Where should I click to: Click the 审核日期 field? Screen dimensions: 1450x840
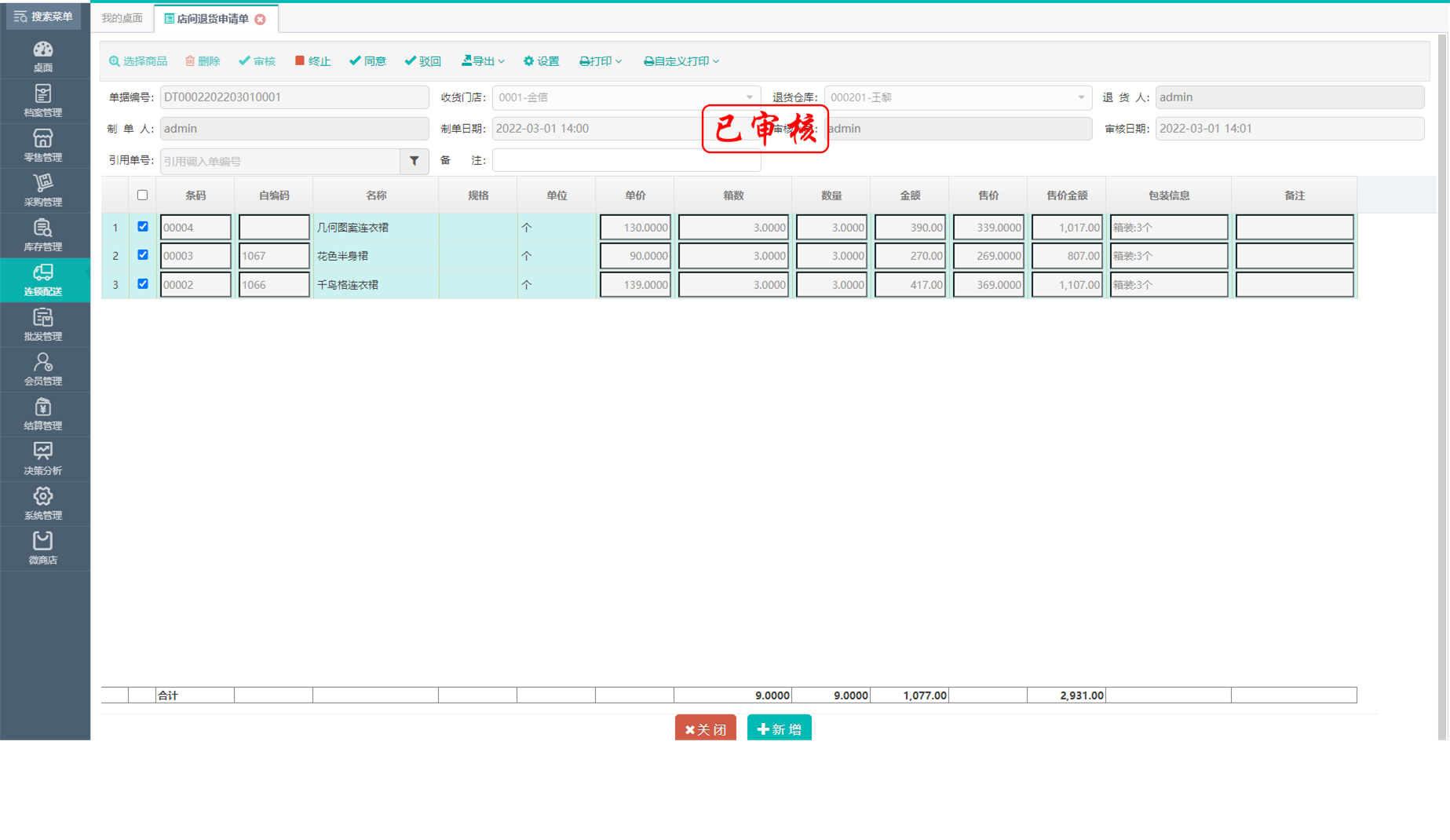tap(1290, 129)
